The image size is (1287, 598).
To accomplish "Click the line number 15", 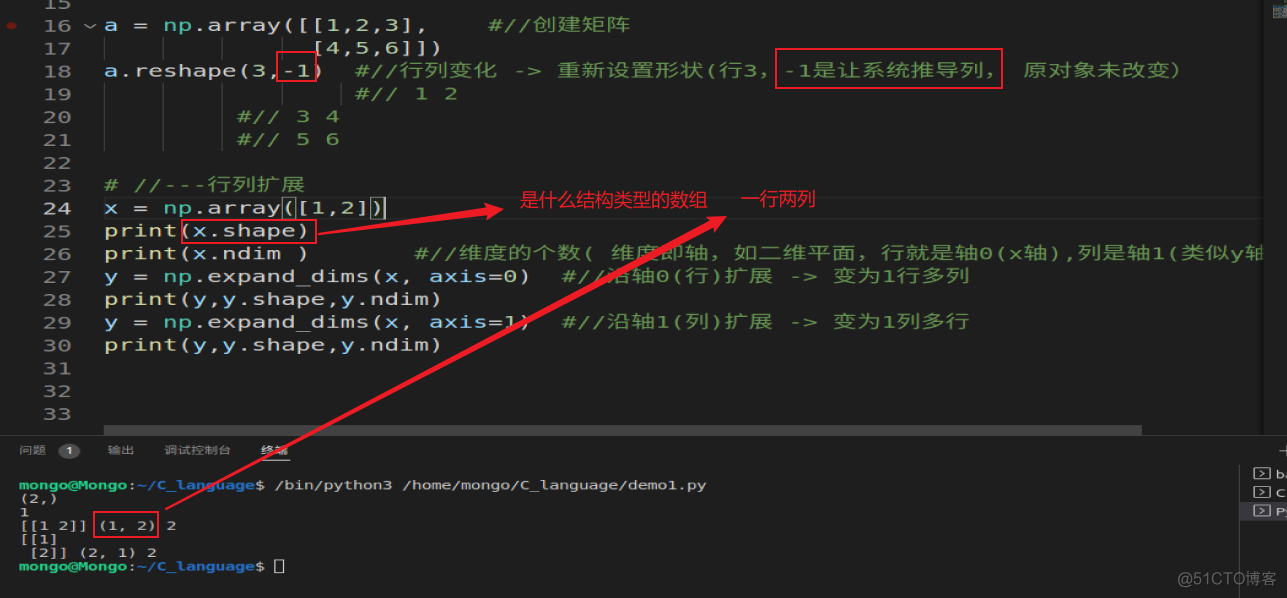I will [58, 4].
